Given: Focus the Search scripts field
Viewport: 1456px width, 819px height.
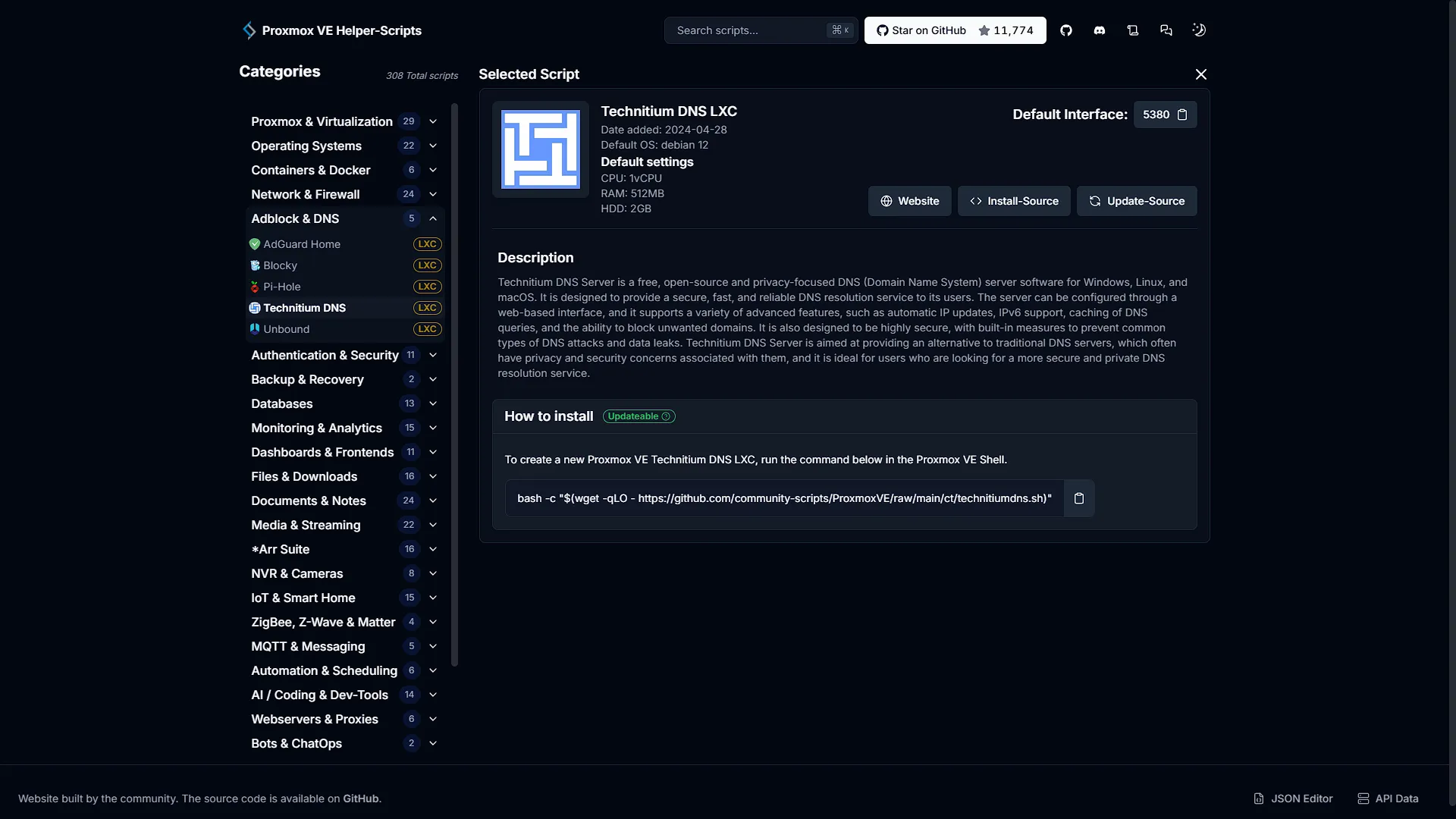Looking at the screenshot, I should (761, 30).
